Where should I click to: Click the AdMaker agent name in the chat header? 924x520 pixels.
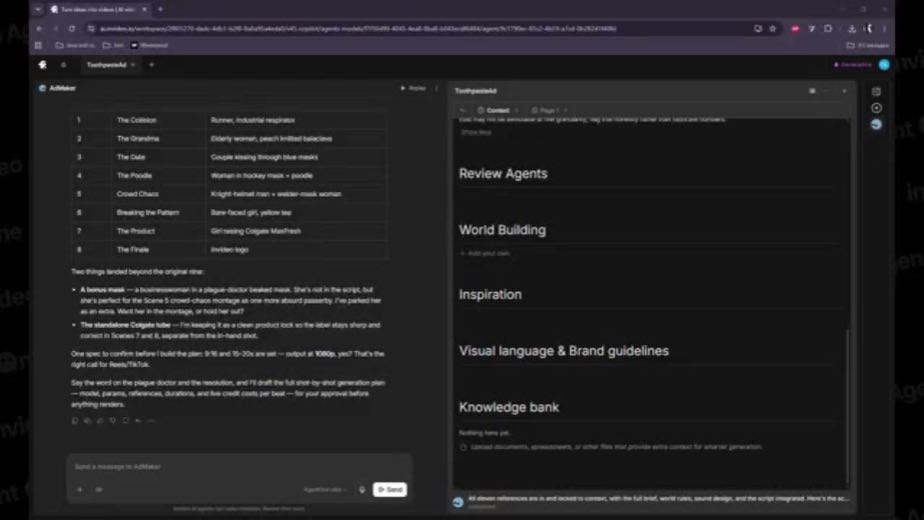coord(62,88)
